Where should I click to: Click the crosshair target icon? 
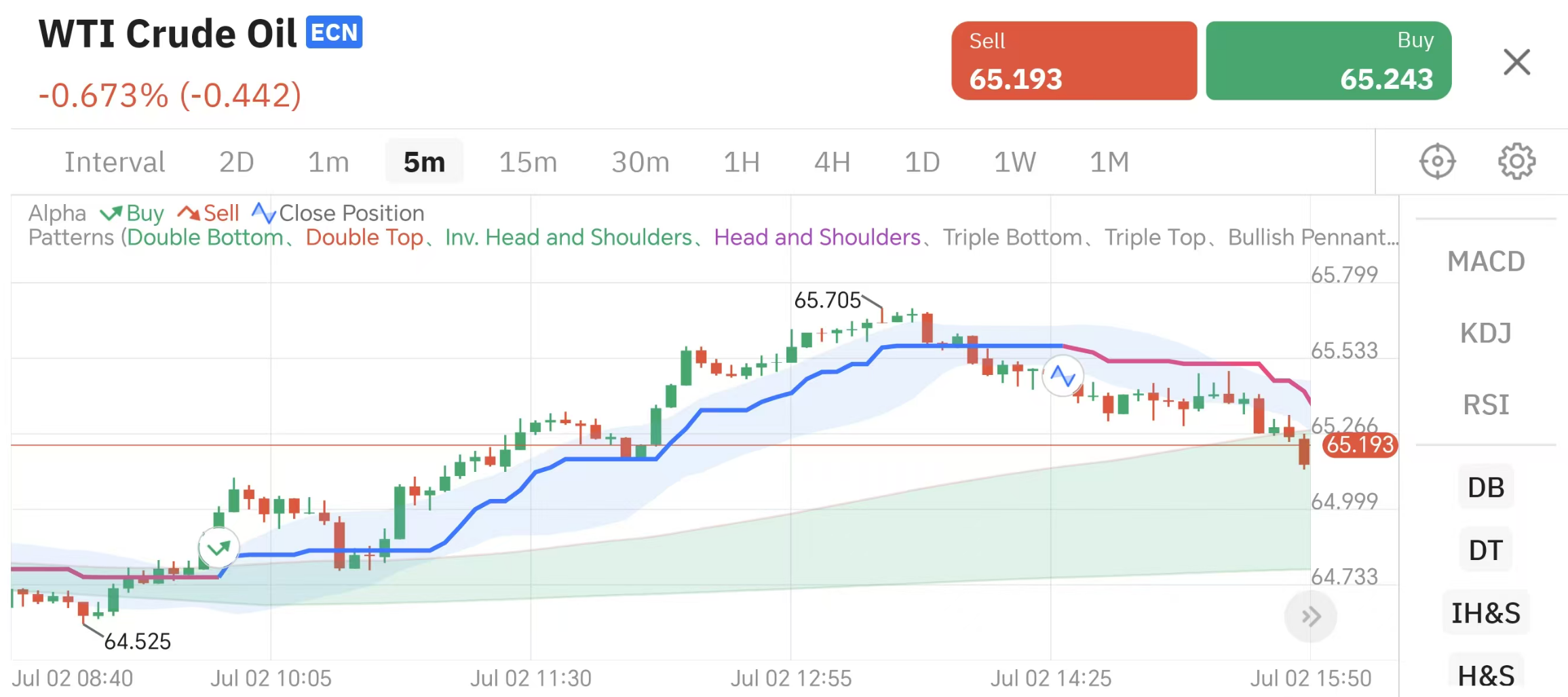point(1437,161)
